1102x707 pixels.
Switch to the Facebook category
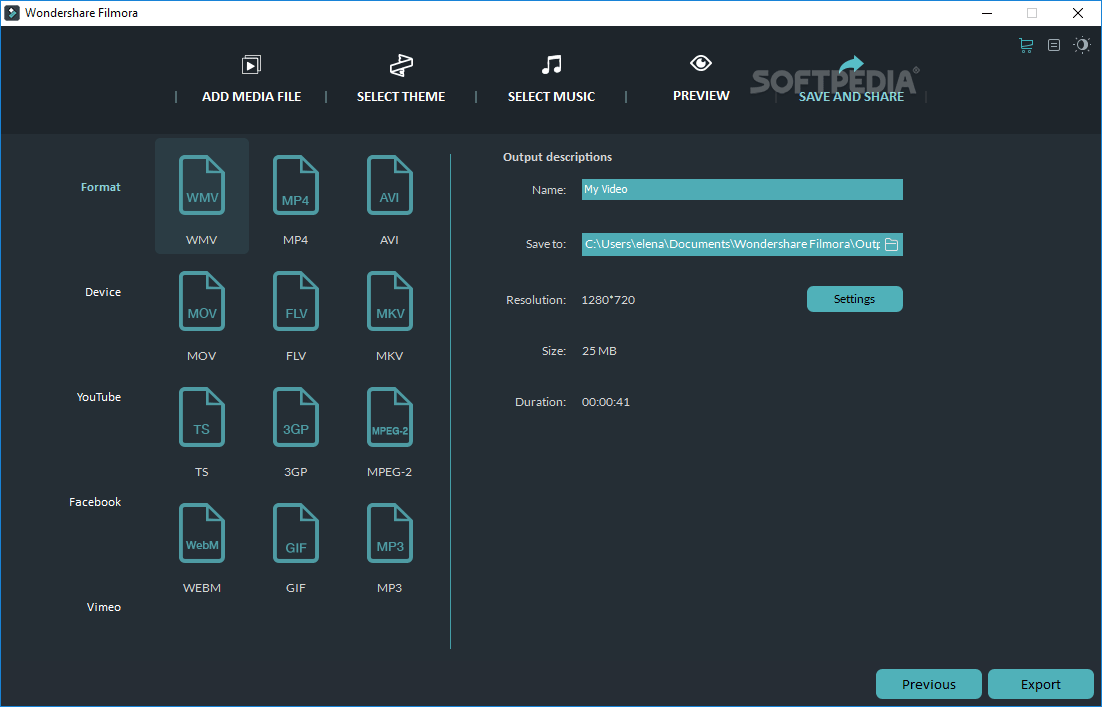point(95,502)
